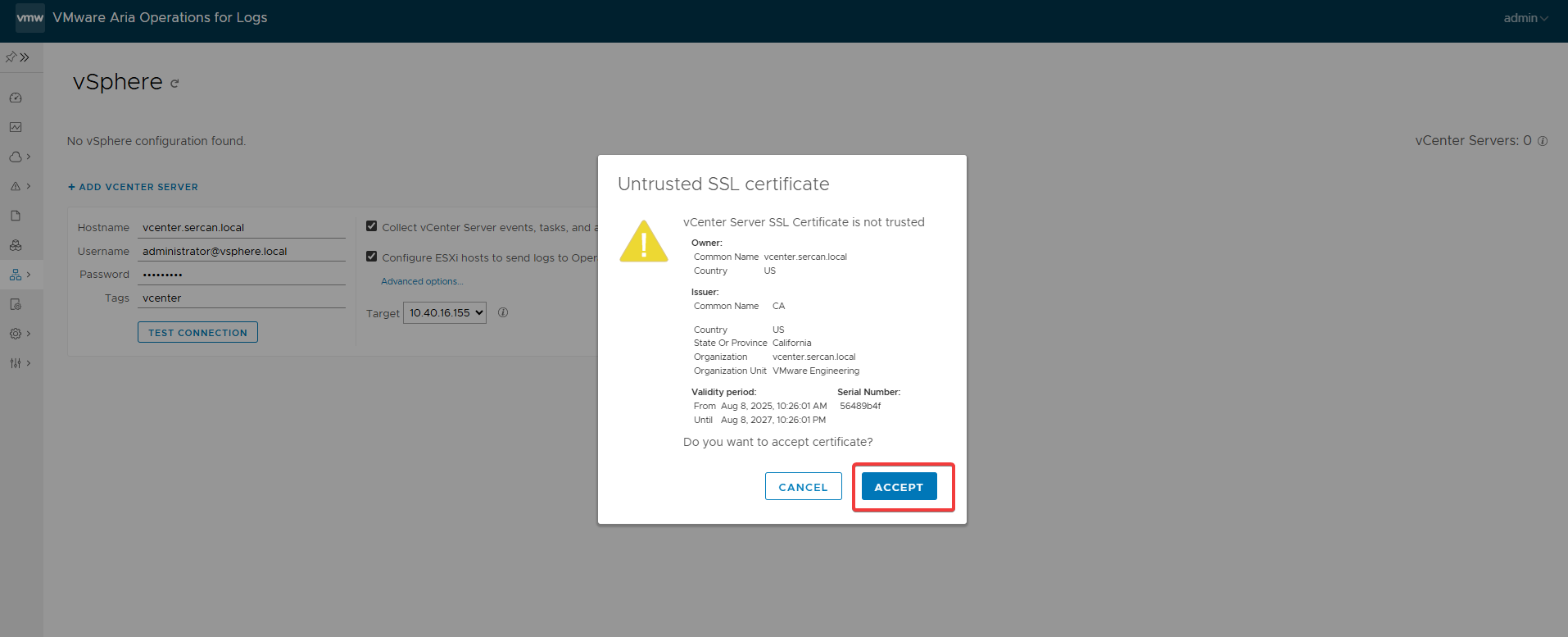Viewport: 1568px width, 637px height.
Task: Click the VMware Aria Operations for Logs title
Action: [160, 17]
